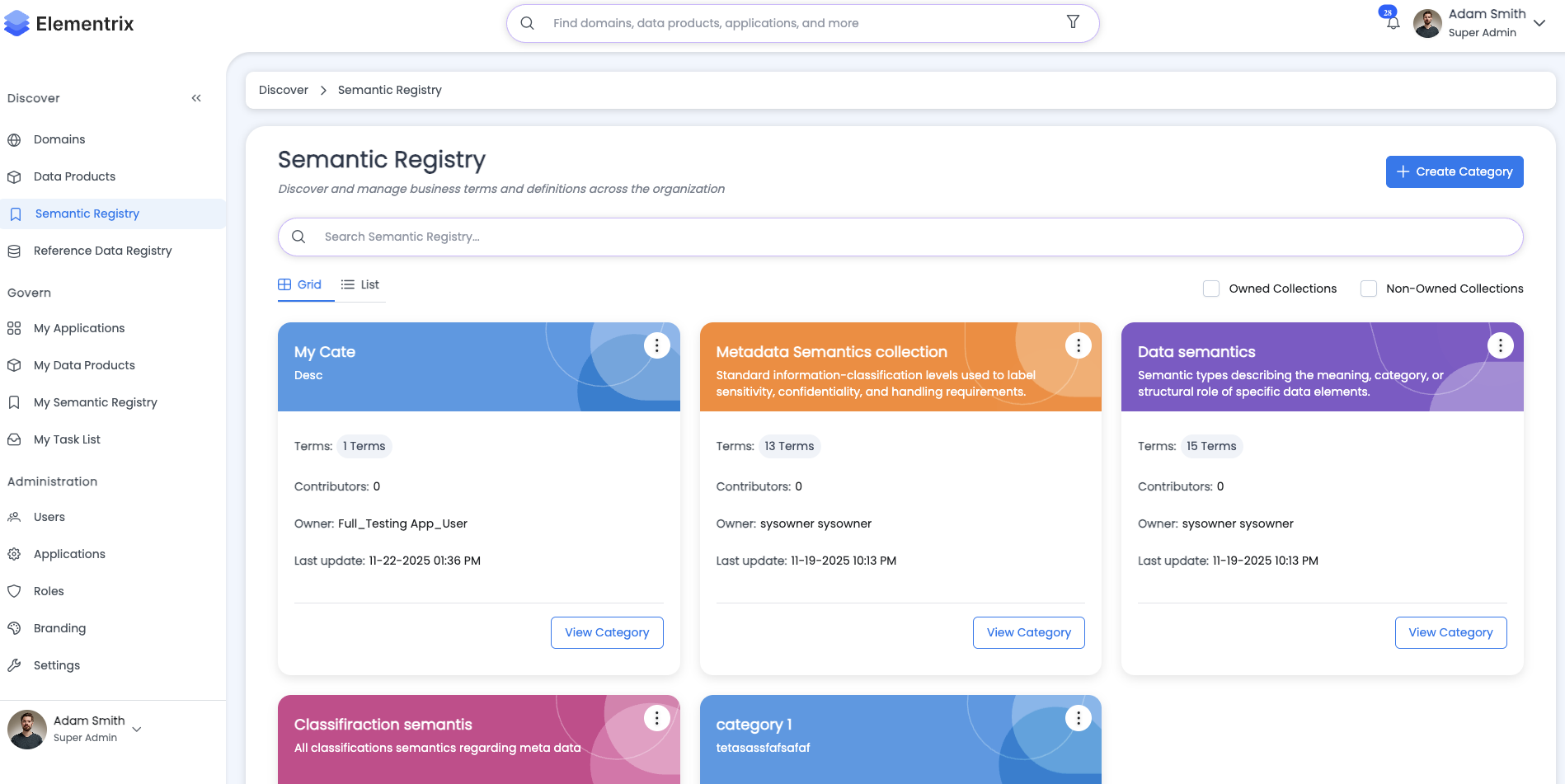The image size is (1565, 784).
Task: Enable the Owned Collections checkbox
Action: pyautogui.click(x=1211, y=289)
